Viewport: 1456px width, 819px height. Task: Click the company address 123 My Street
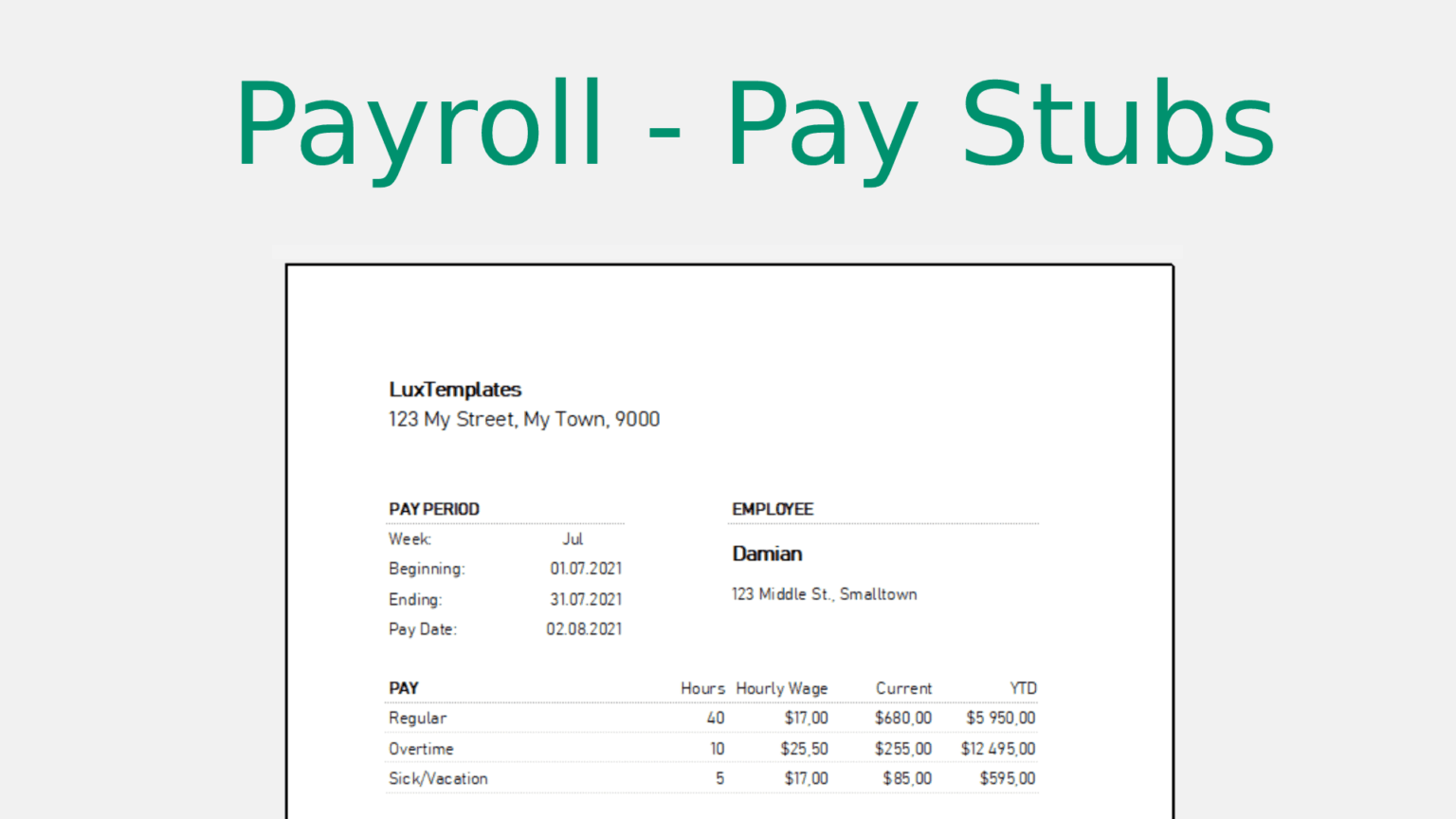coord(524,419)
